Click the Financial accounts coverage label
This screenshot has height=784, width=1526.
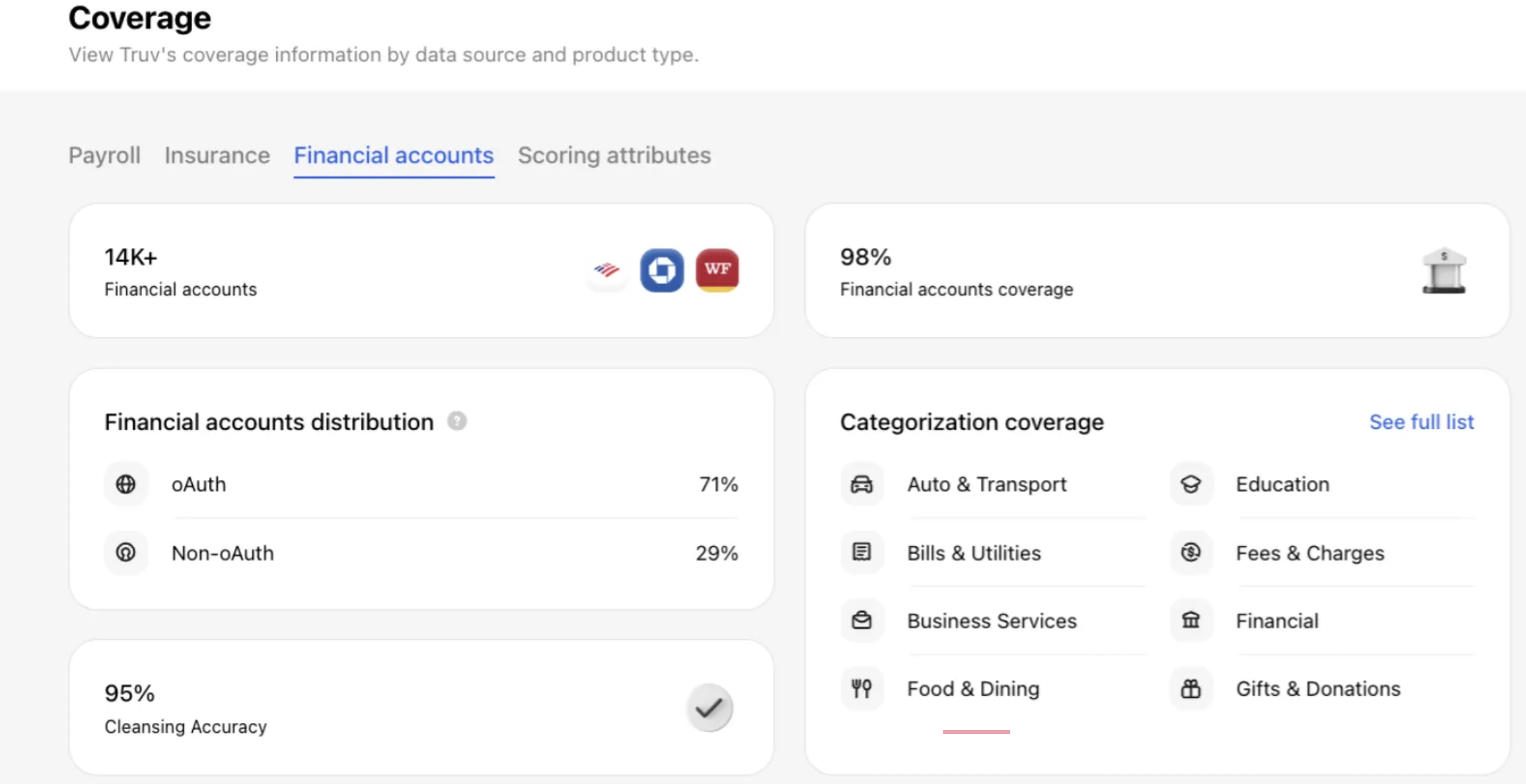(x=956, y=289)
